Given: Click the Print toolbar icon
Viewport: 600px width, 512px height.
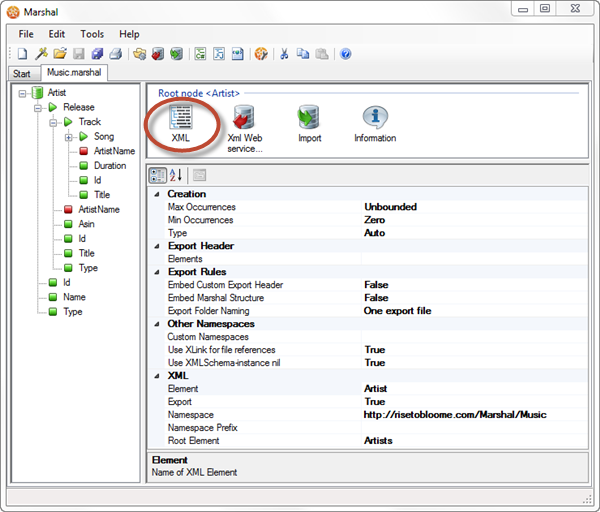Looking at the screenshot, I should (116, 54).
